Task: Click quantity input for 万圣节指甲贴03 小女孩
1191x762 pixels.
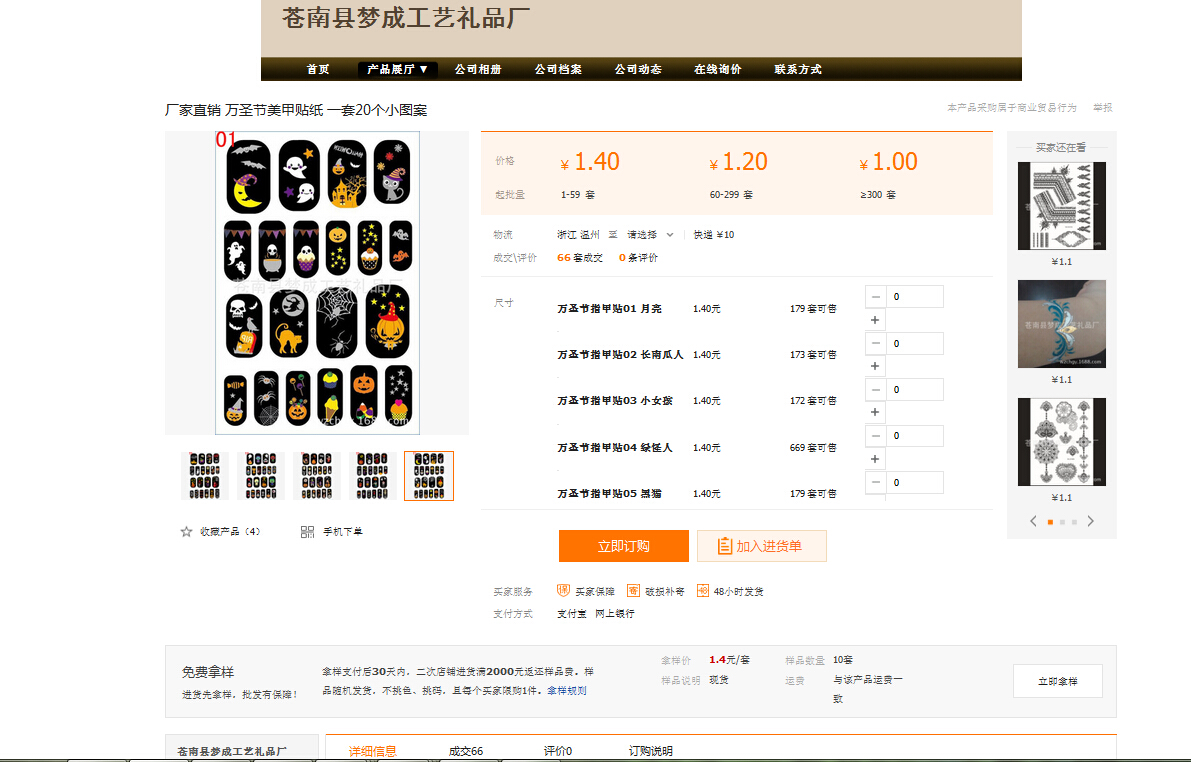Action: [x=914, y=389]
